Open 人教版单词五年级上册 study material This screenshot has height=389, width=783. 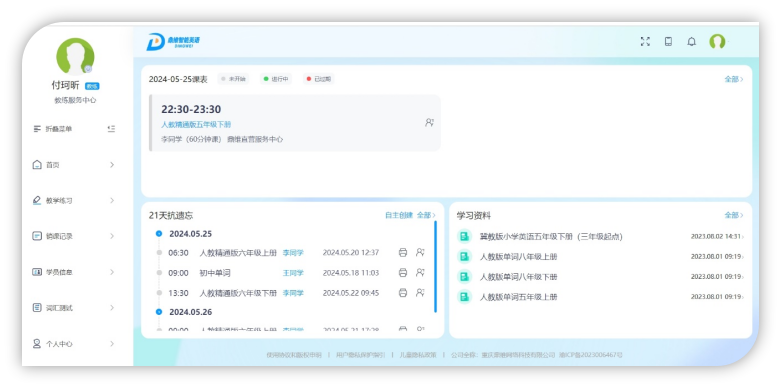(x=518, y=297)
